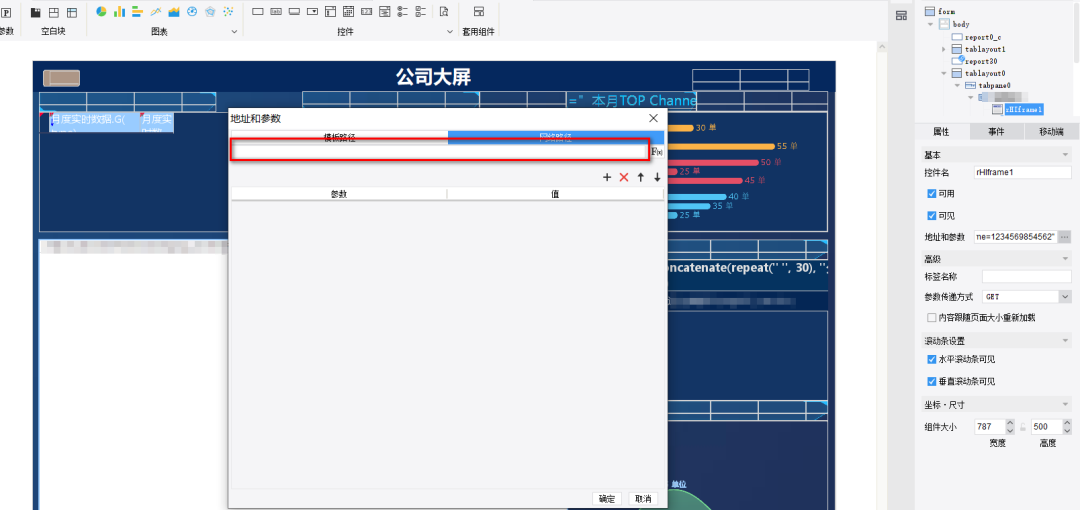Click the network path input field

pos(439,152)
